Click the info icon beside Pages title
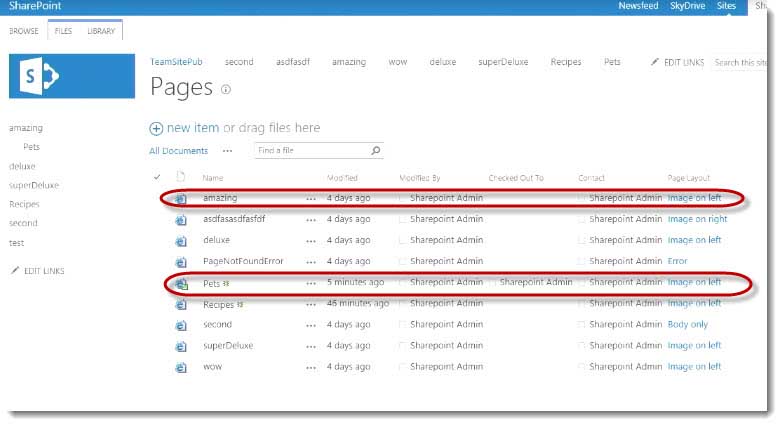782x426 pixels. point(226,89)
